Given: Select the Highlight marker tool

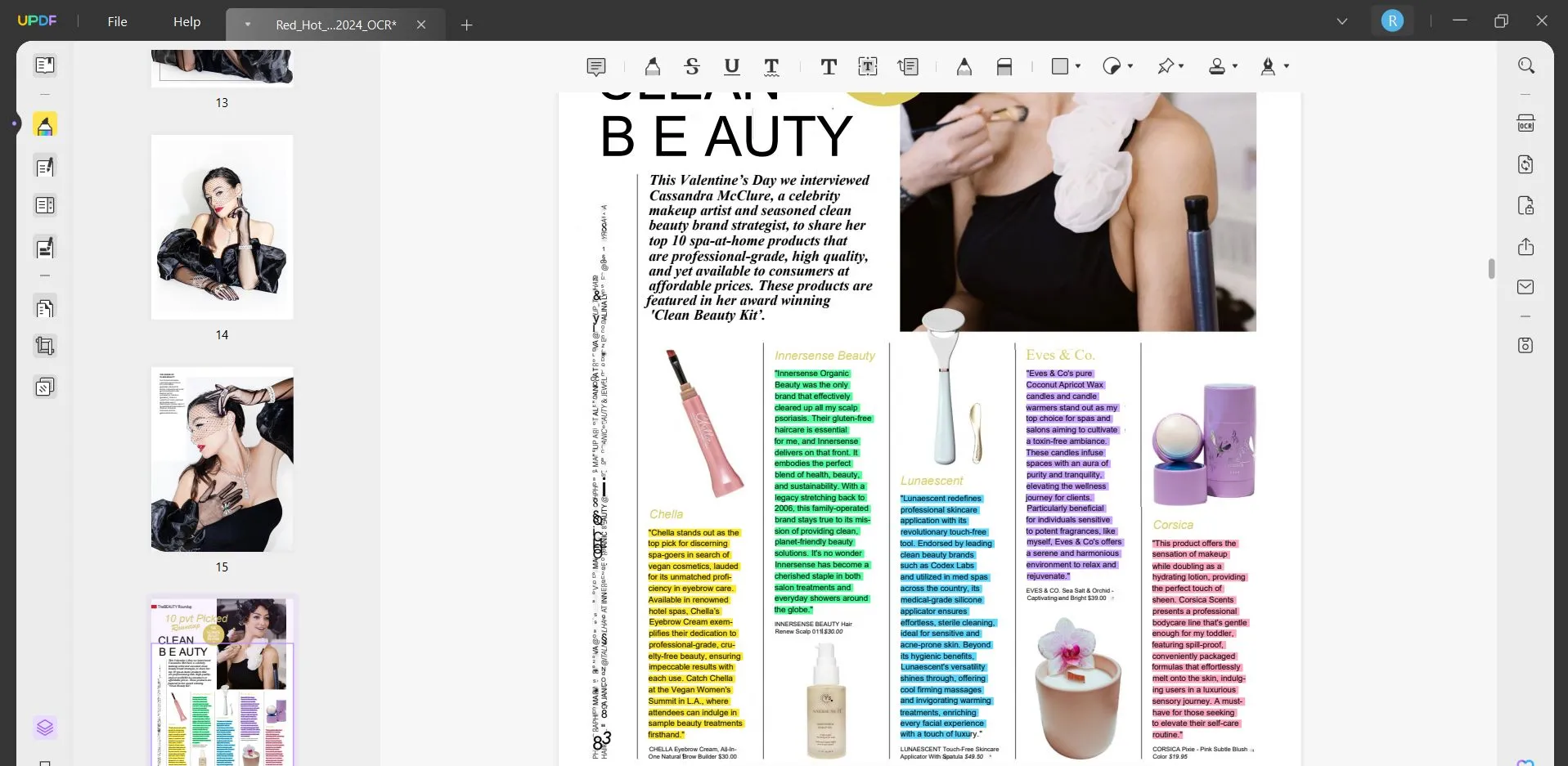Looking at the screenshot, I should [652, 67].
